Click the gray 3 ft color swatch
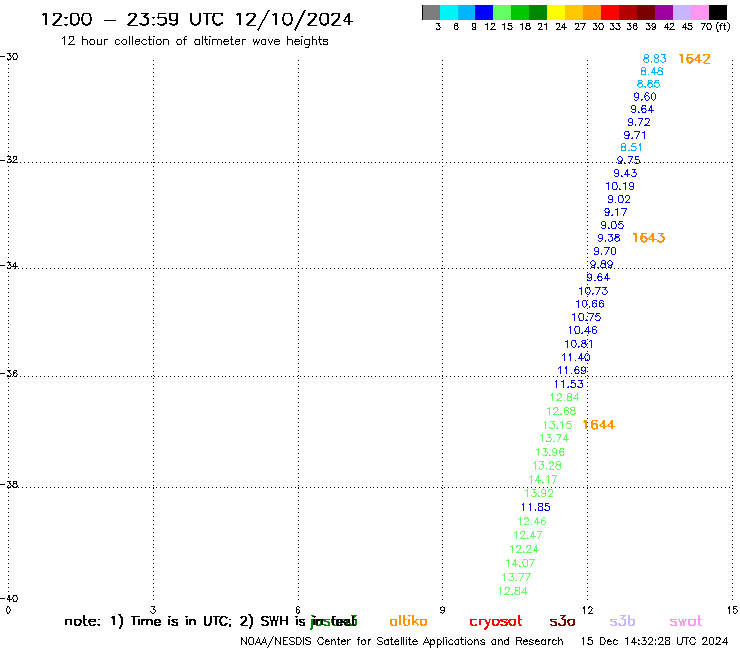The height and width of the screenshot is (650, 740). pos(431,12)
